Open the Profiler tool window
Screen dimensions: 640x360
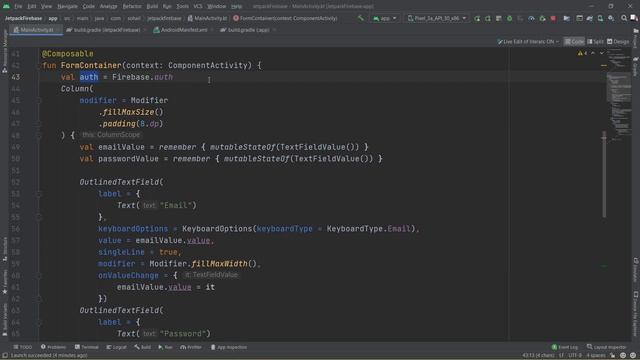191,347
